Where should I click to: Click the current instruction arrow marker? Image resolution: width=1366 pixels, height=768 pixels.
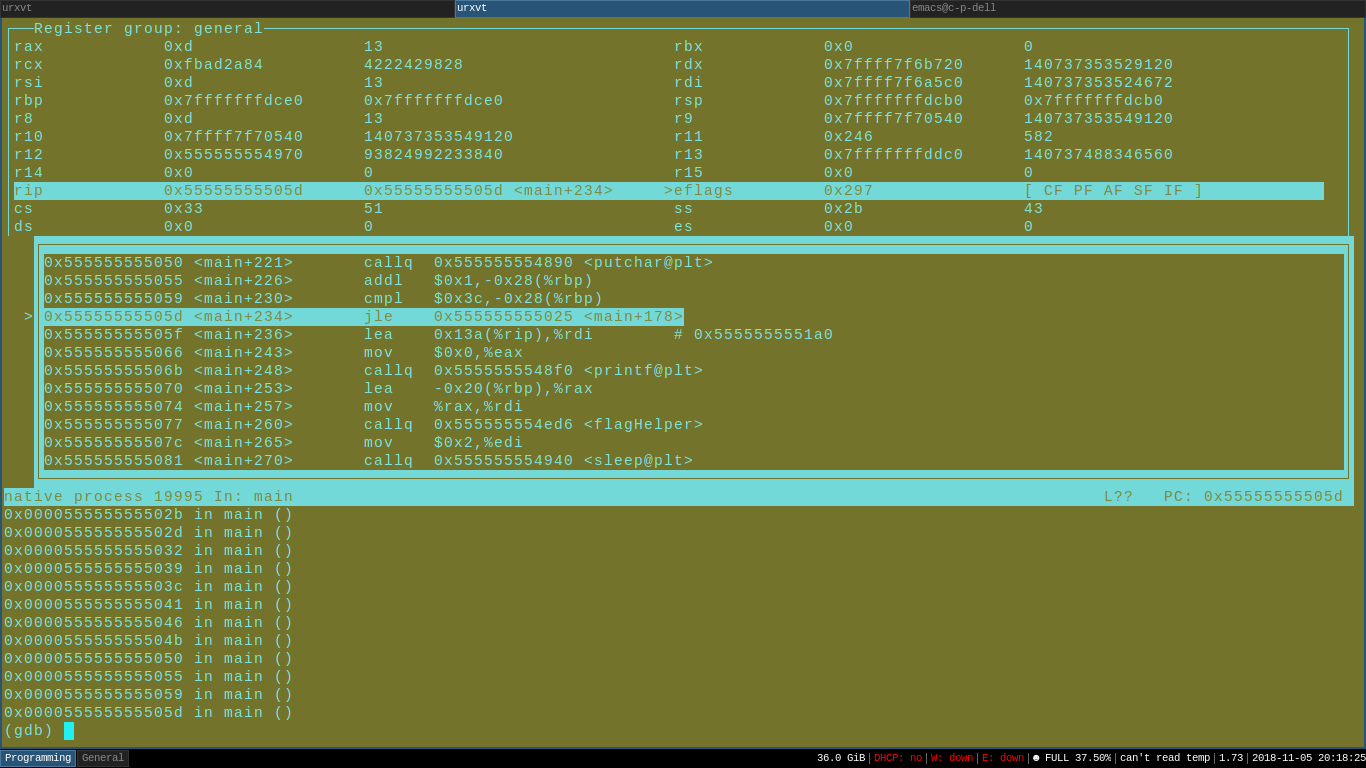point(29,317)
